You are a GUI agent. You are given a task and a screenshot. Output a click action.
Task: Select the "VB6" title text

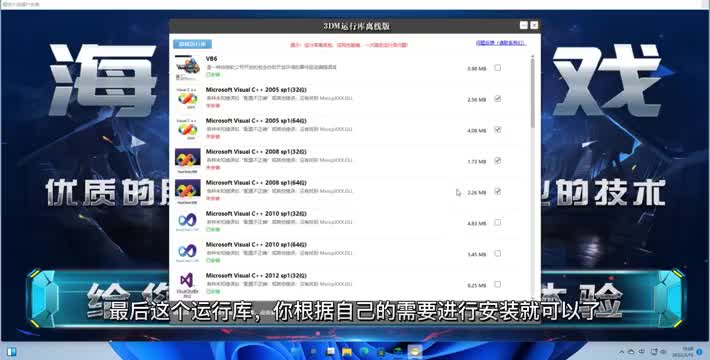[x=211, y=59]
